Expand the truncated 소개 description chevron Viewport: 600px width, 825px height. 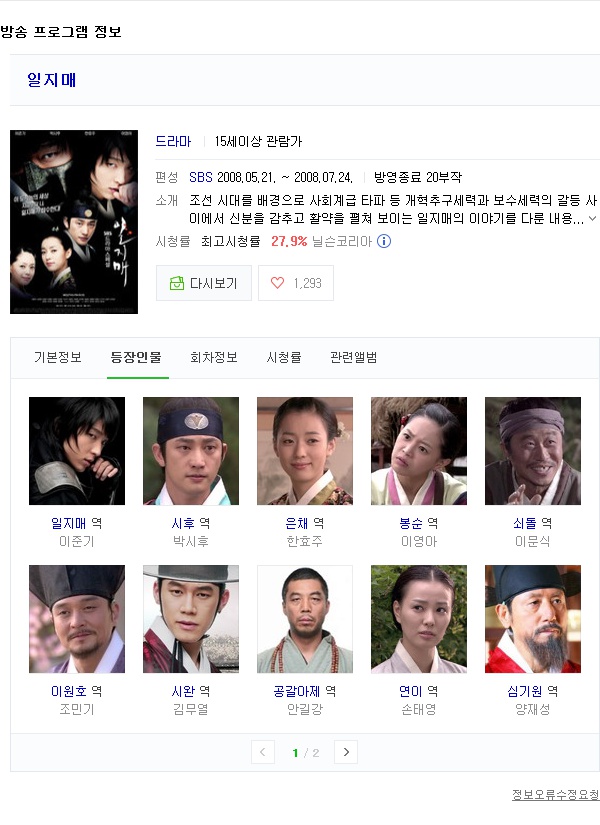(593, 218)
